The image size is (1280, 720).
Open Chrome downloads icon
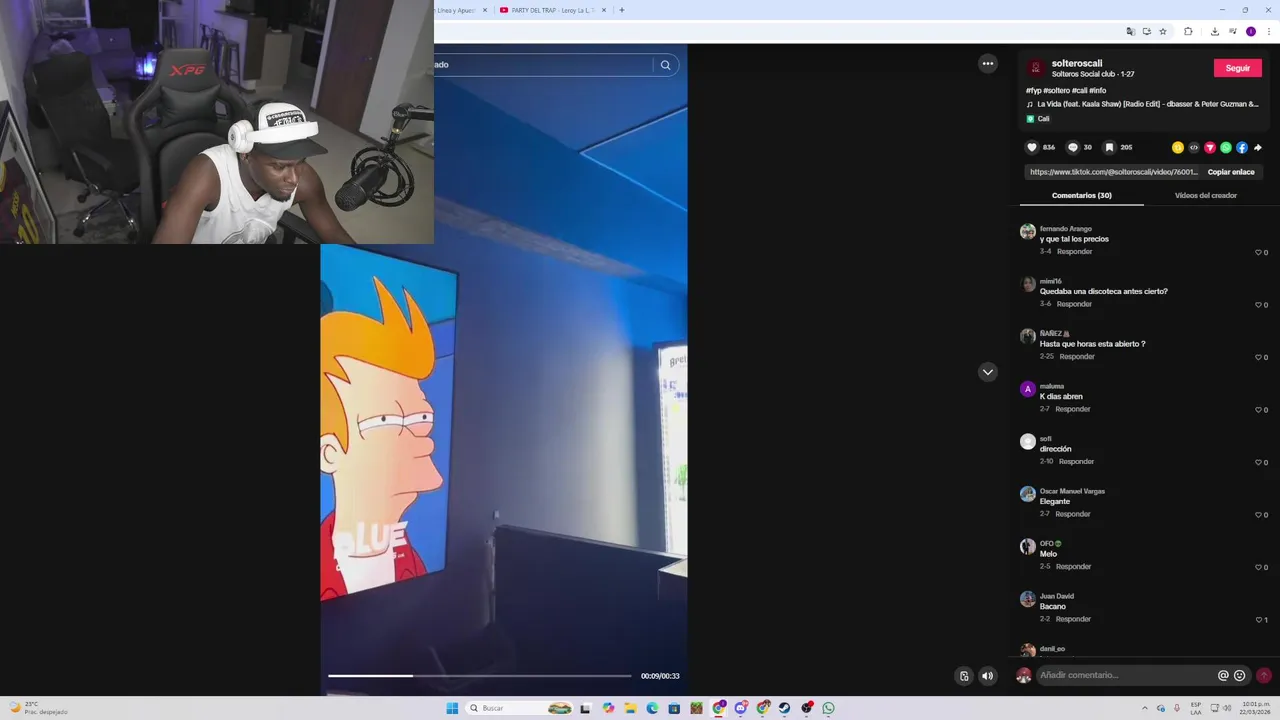pyautogui.click(x=1214, y=31)
